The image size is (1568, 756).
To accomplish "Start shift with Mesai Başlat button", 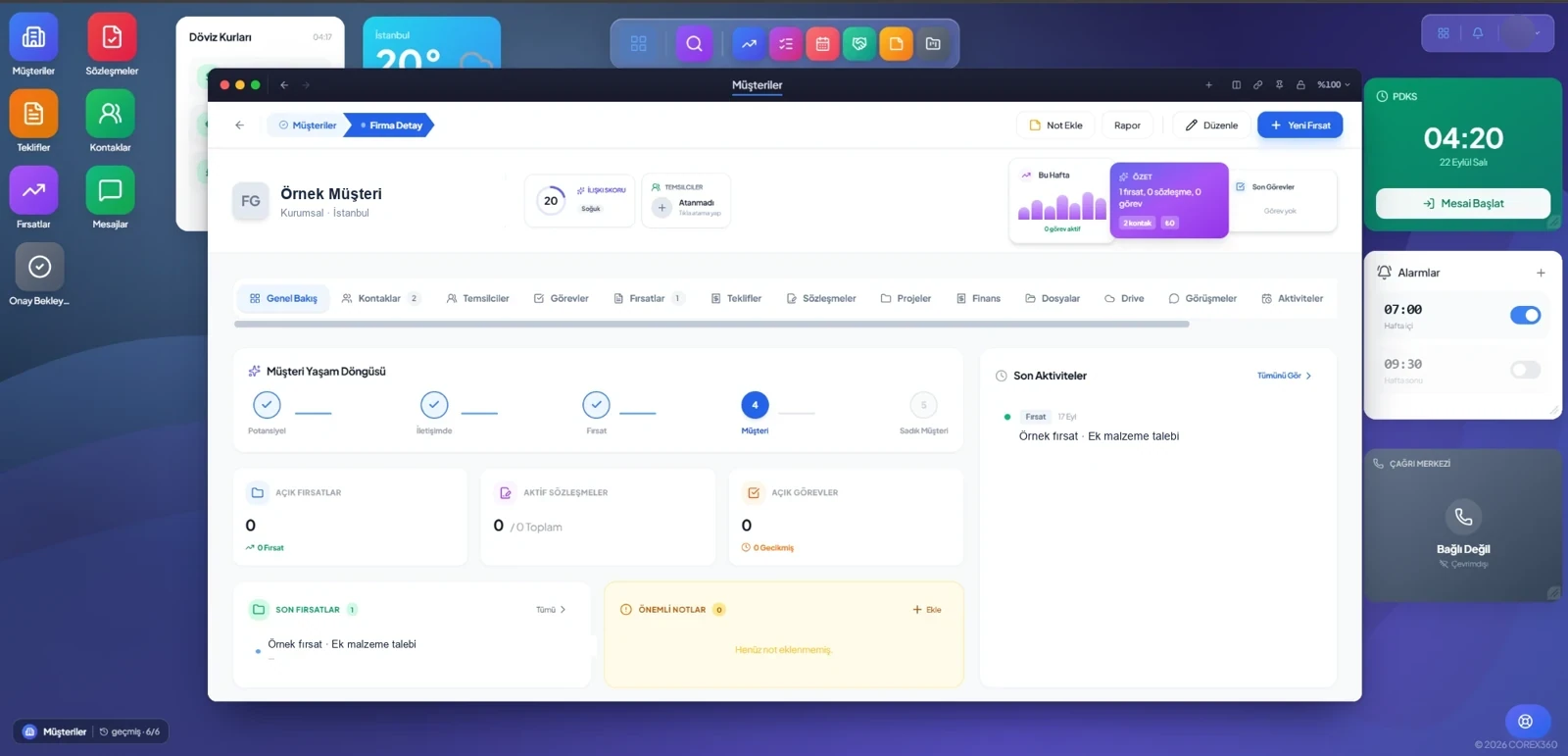I will point(1463,203).
